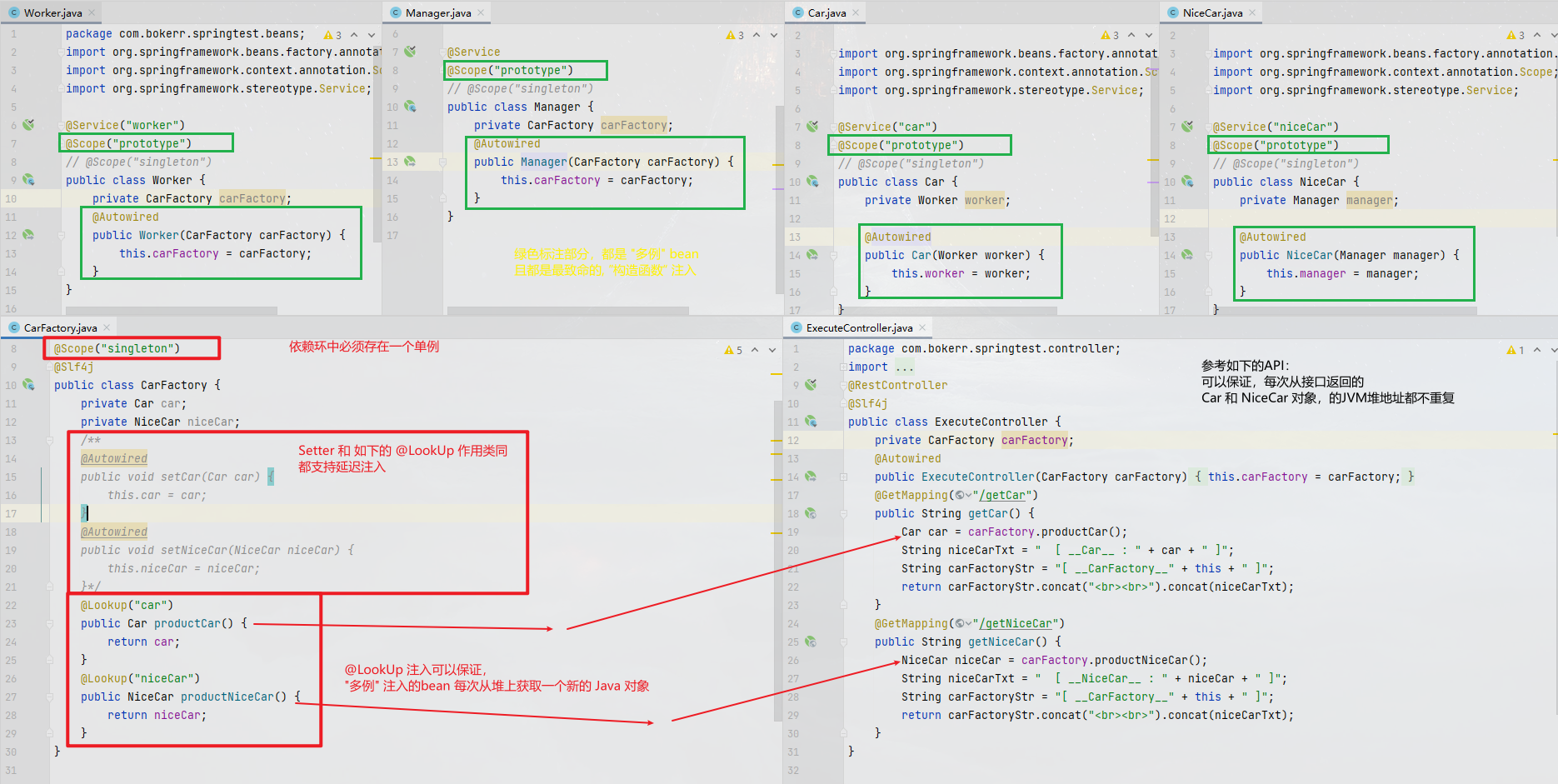Click Spring bean gutter icon at Worker @Service line
This screenshot has width=1558, height=784.
(x=28, y=125)
